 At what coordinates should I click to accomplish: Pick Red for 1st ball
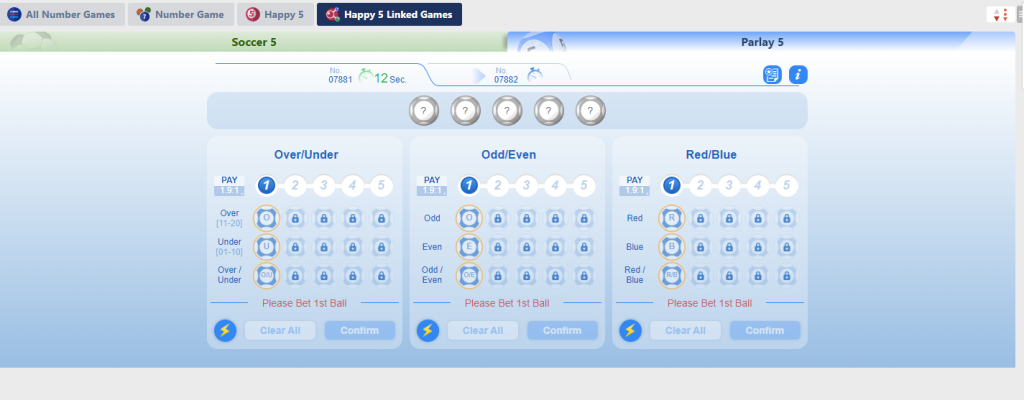[671, 218]
